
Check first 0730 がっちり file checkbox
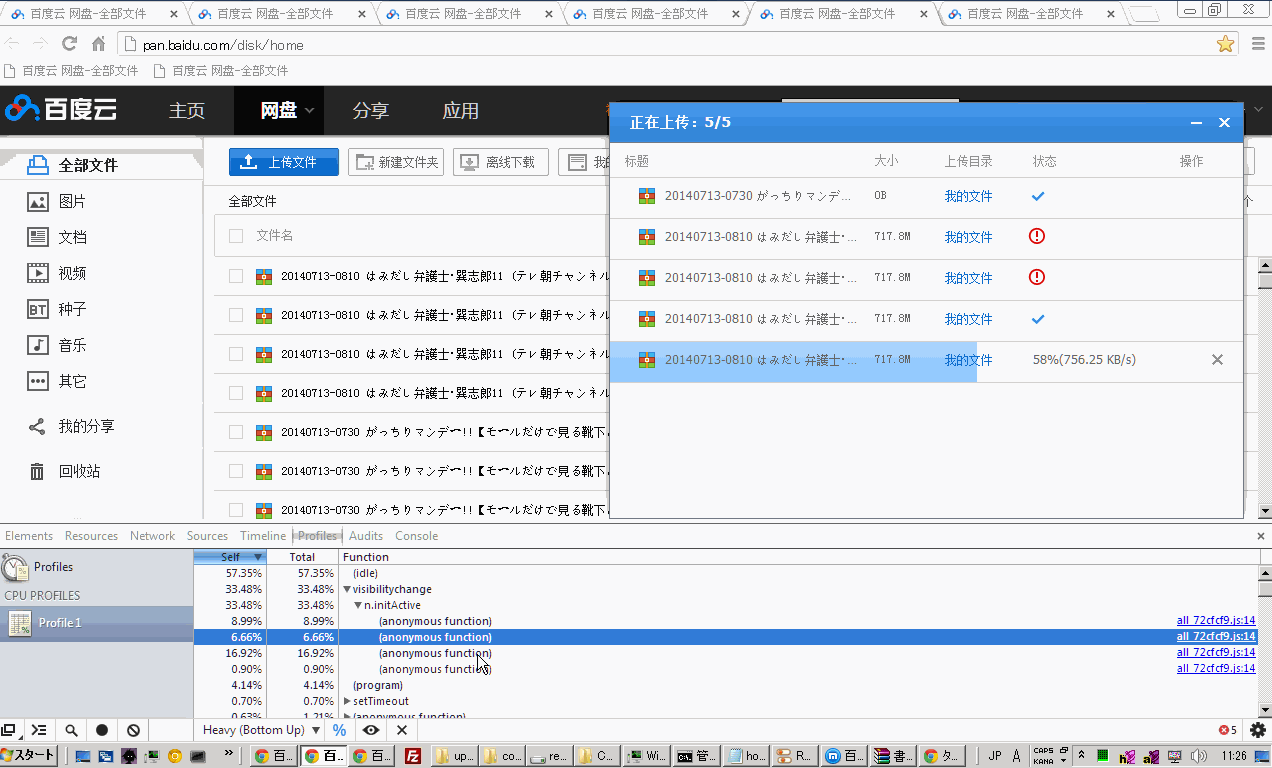(x=236, y=432)
